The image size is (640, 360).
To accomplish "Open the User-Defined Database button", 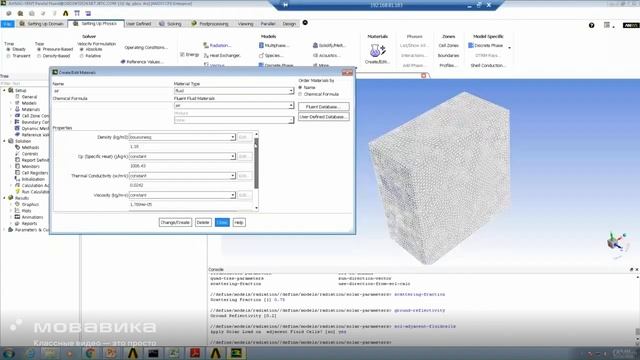I will pos(324,117).
